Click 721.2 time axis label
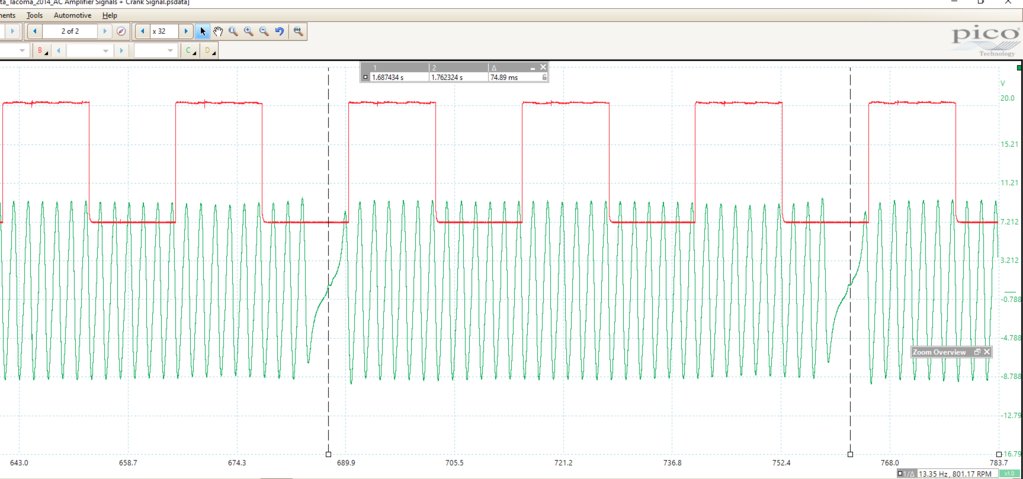 [x=564, y=463]
